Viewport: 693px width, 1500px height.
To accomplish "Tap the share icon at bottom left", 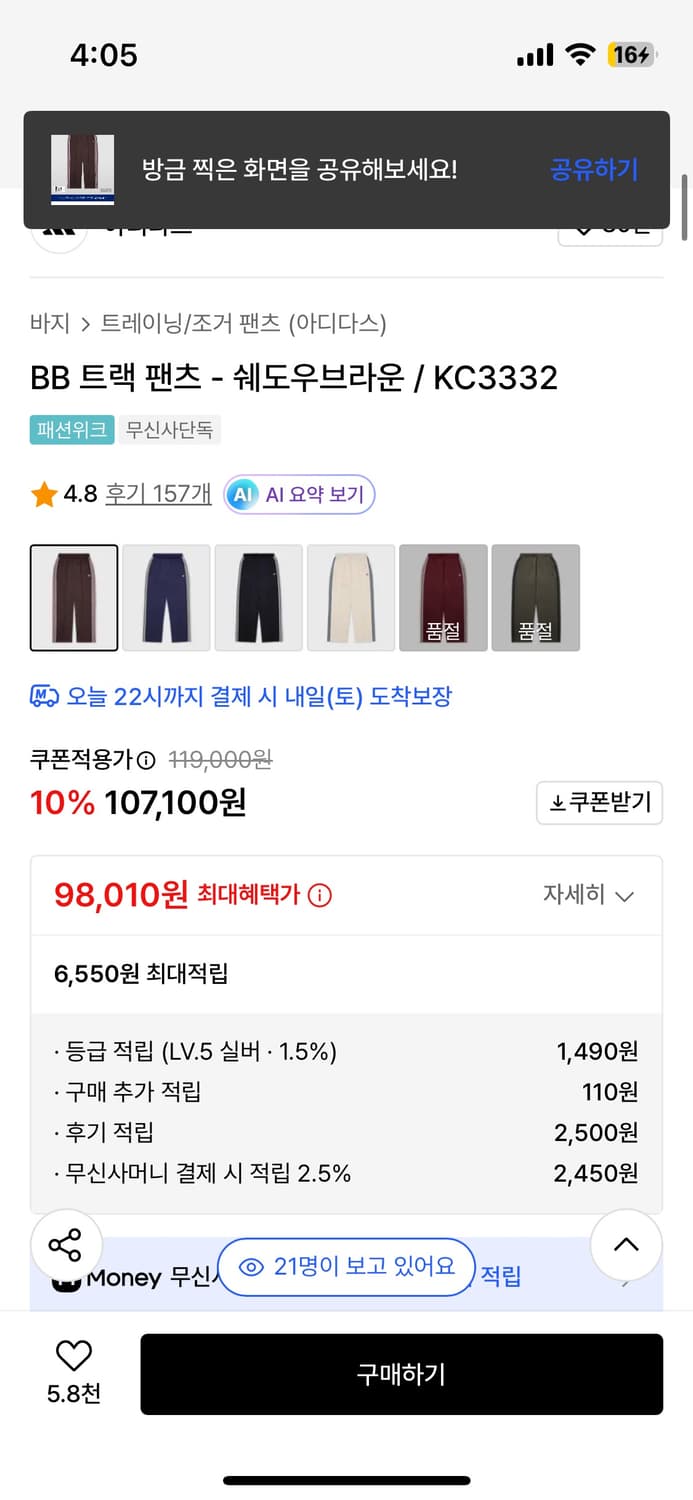I will click(x=67, y=1244).
